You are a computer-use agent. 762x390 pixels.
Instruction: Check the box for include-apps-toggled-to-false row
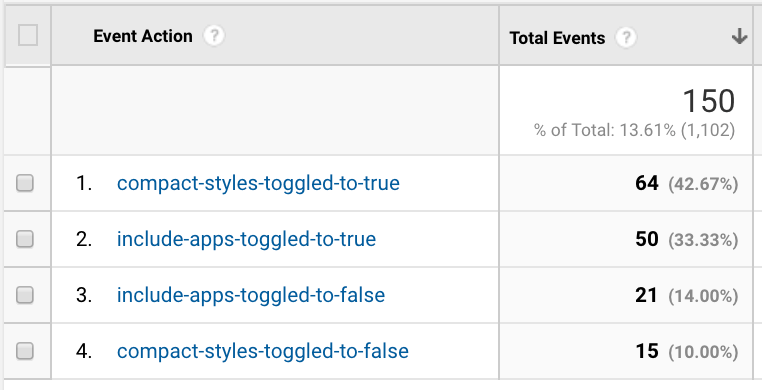25,295
